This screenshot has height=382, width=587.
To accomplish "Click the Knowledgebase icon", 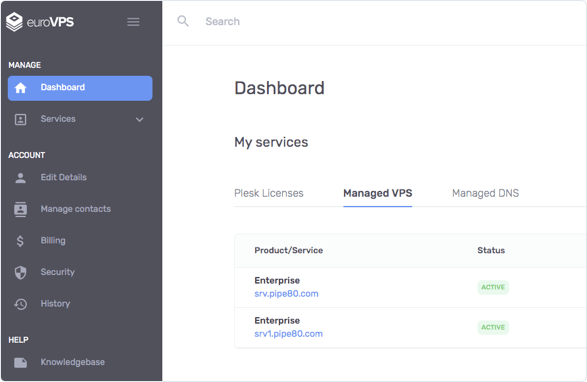I will coord(20,363).
